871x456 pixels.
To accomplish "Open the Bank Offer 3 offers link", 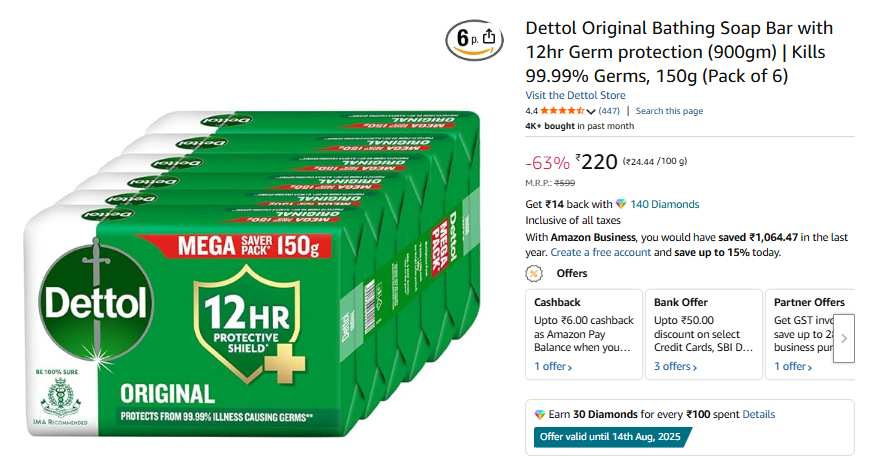I will [676, 367].
